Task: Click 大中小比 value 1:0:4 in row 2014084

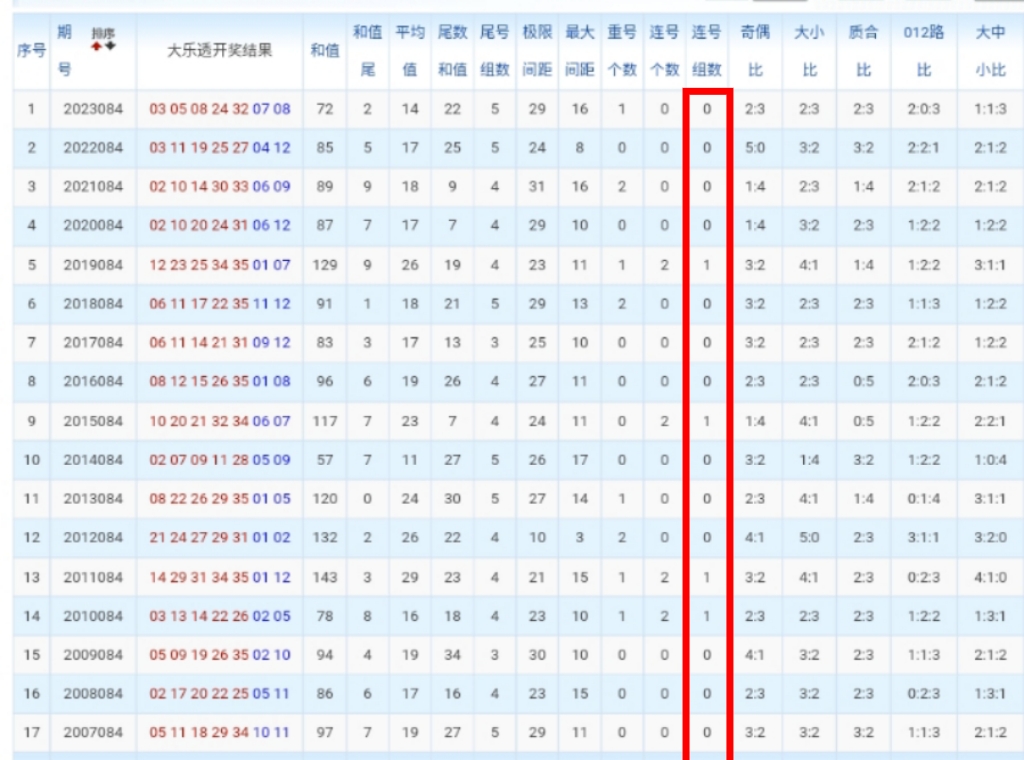Action: (x=990, y=460)
